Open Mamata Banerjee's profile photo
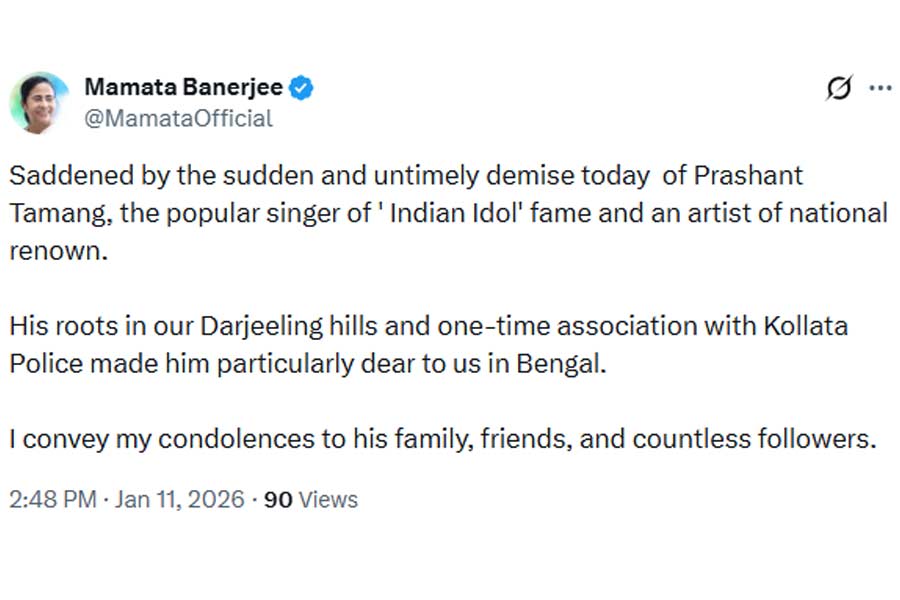The height and width of the screenshot is (600, 900). click(40, 103)
